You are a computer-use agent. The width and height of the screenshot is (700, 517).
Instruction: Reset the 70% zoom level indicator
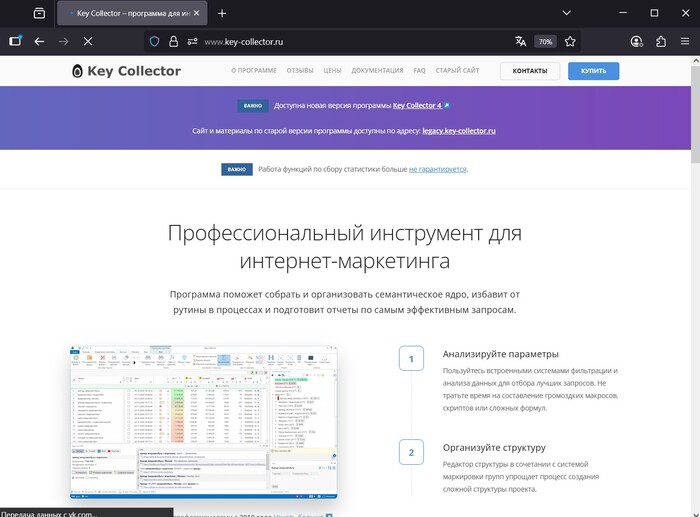[x=545, y=42]
